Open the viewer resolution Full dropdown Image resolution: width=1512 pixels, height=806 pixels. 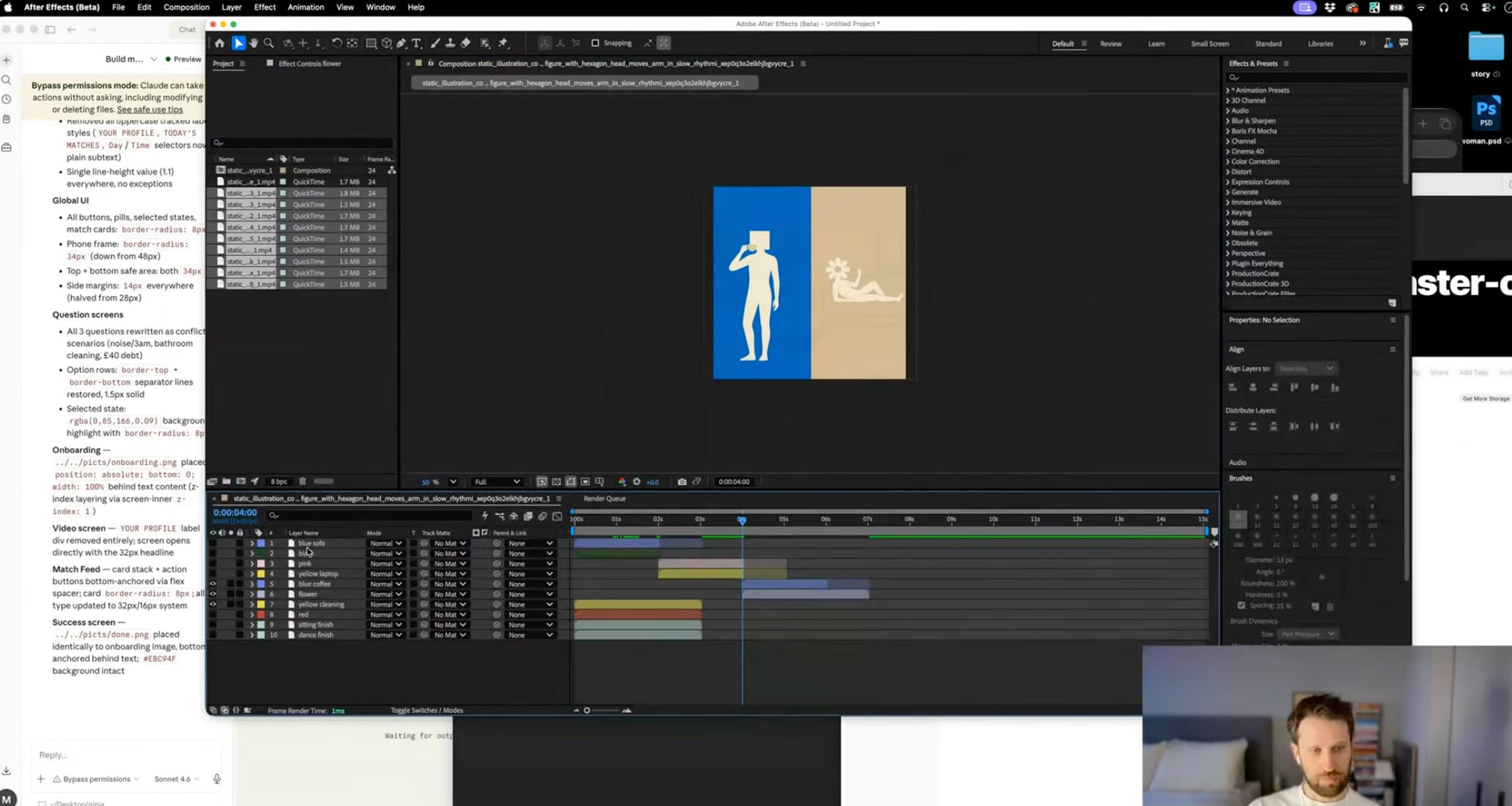[x=497, y=482]
